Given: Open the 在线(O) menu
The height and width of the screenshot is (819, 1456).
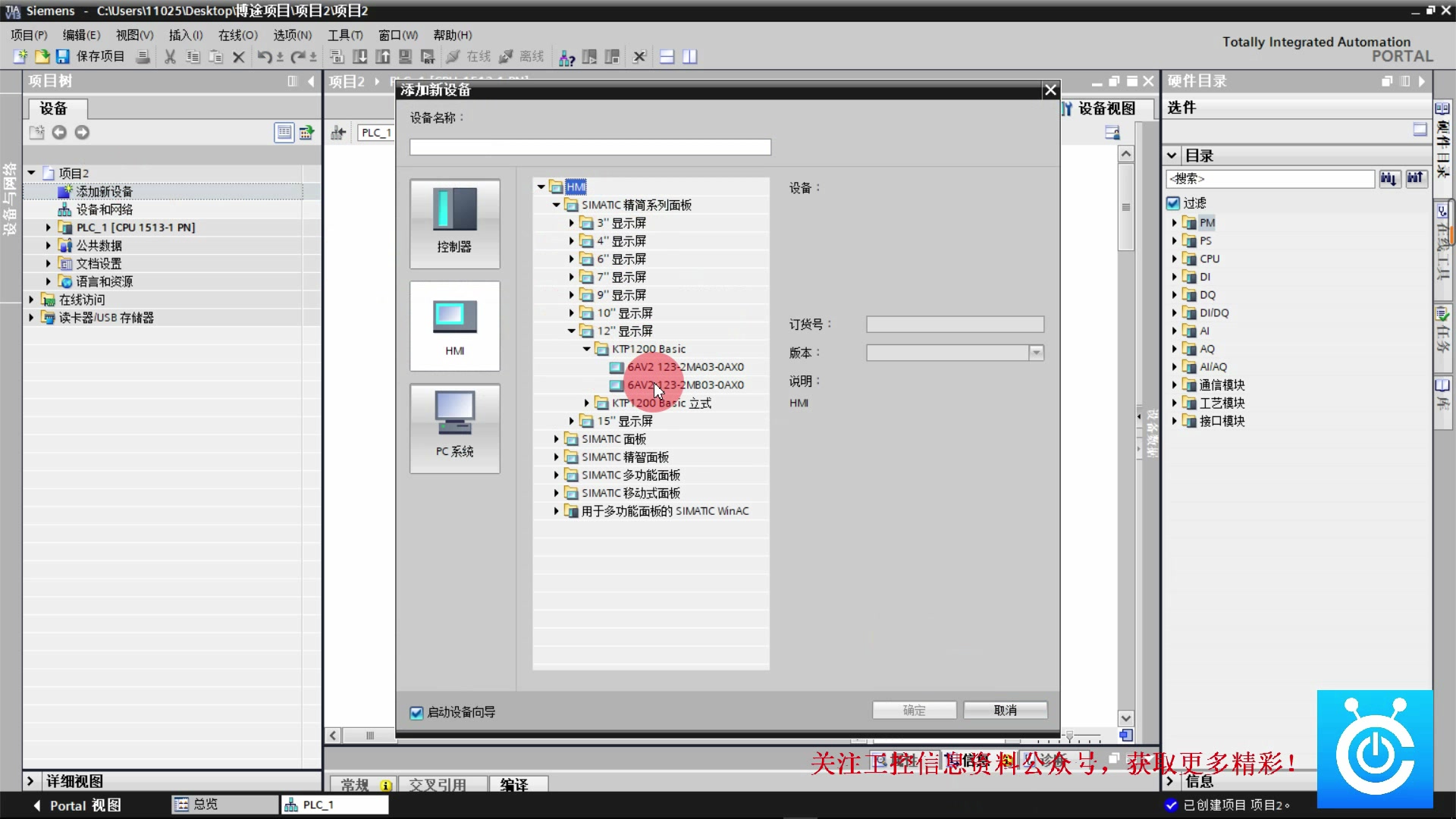Looking at the screenshot, I should click(x=237, y=35).
